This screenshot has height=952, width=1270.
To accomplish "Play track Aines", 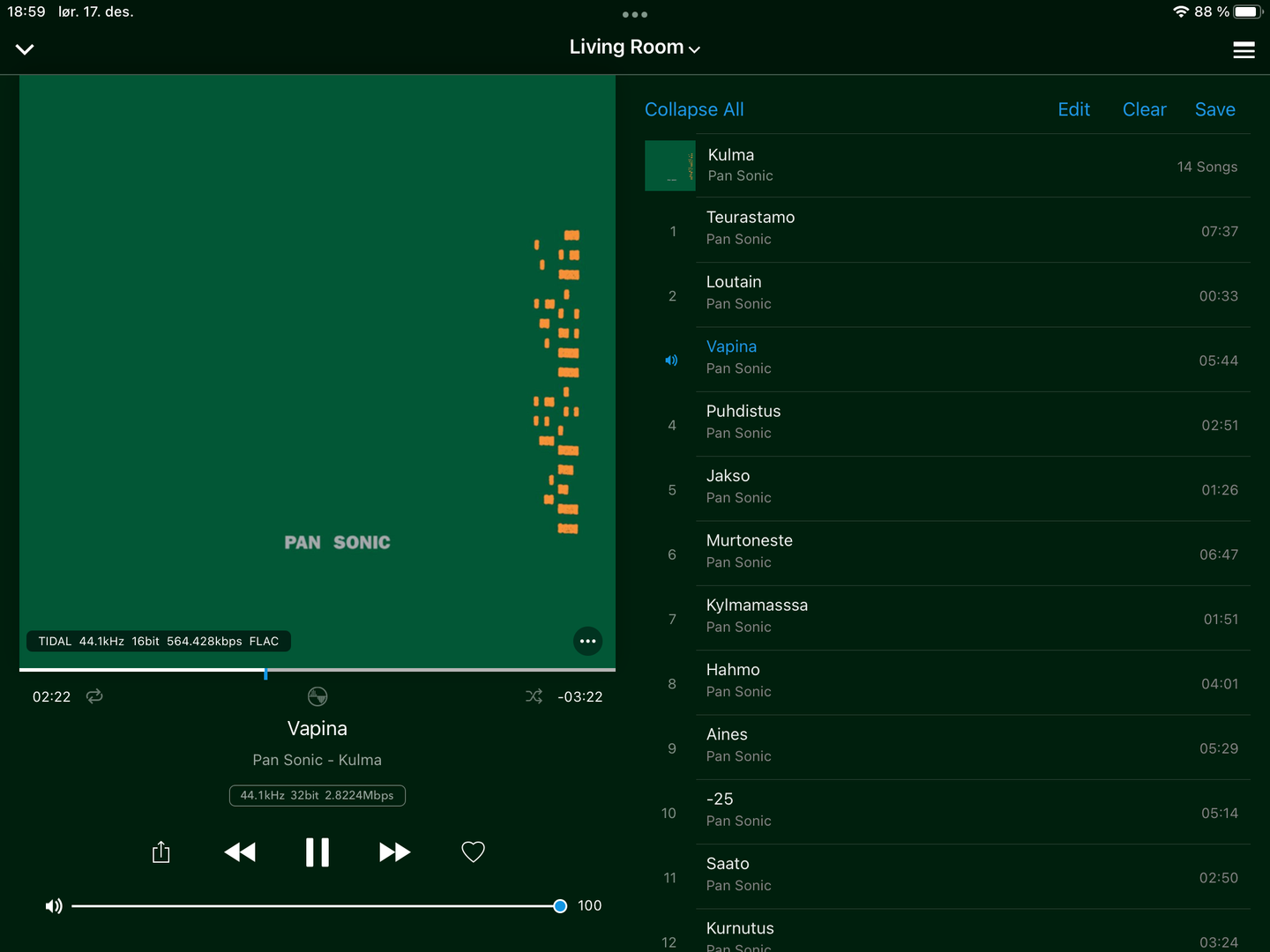I will pyautogui.click(x=947, y=747).
